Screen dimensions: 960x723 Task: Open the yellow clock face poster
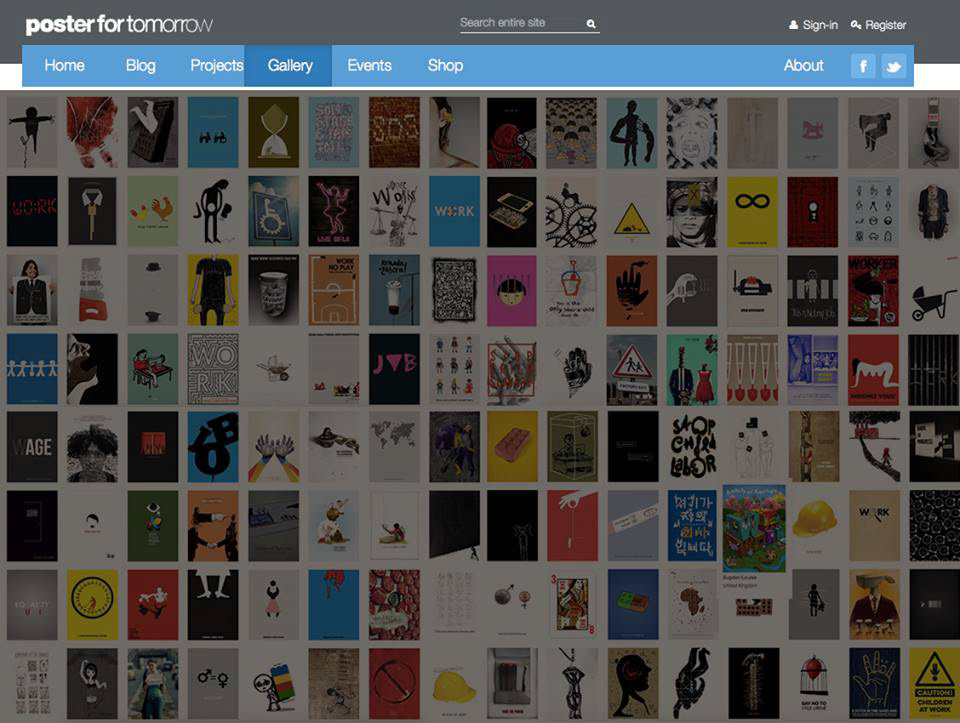click(92, 604)
